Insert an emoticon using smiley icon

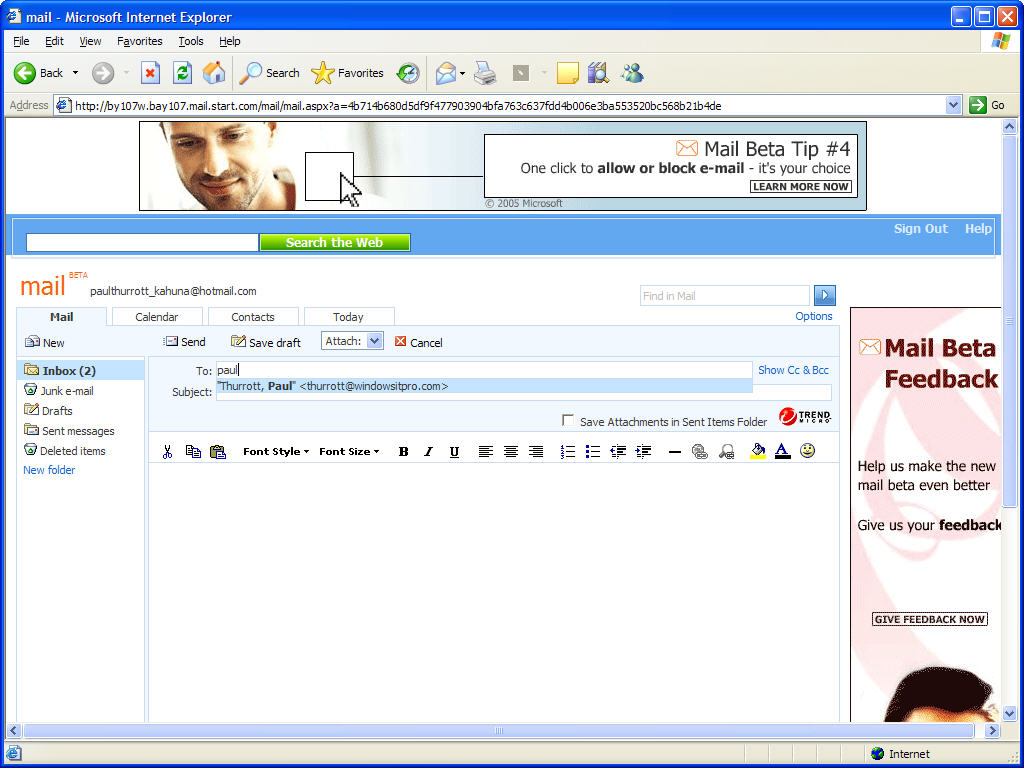tap(807, 451)
